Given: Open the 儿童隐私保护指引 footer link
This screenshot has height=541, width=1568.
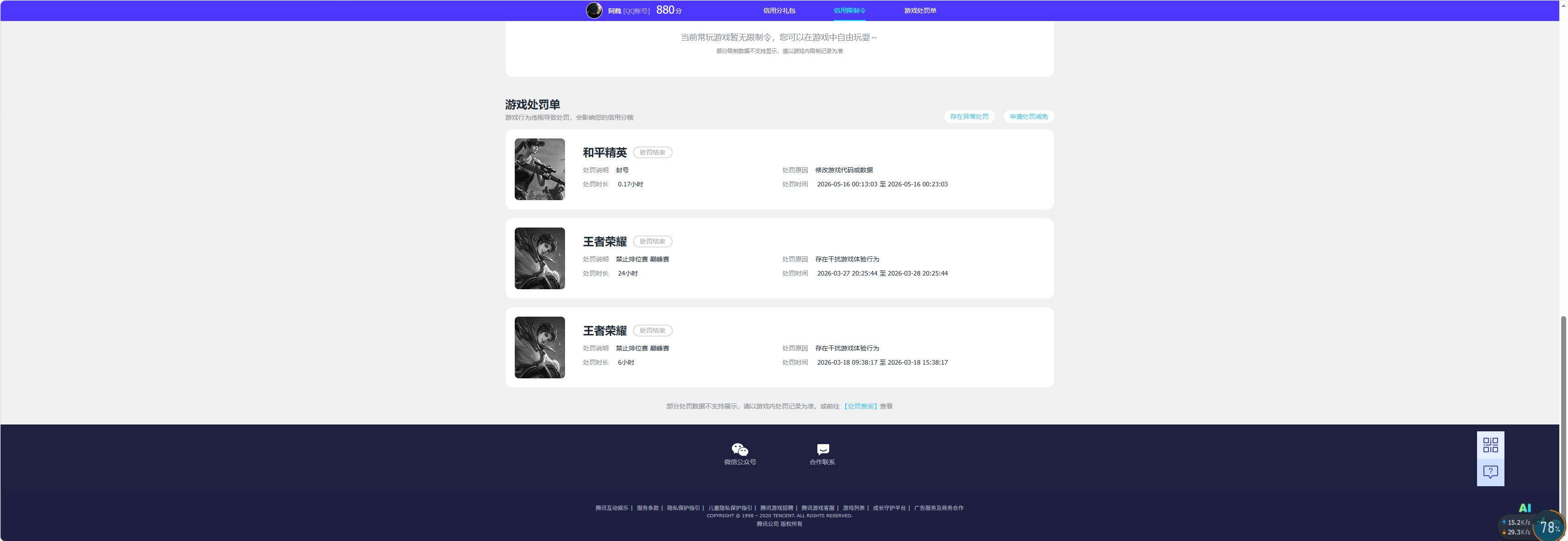Looking at the screenshot, I should click(x=730, y=508).
